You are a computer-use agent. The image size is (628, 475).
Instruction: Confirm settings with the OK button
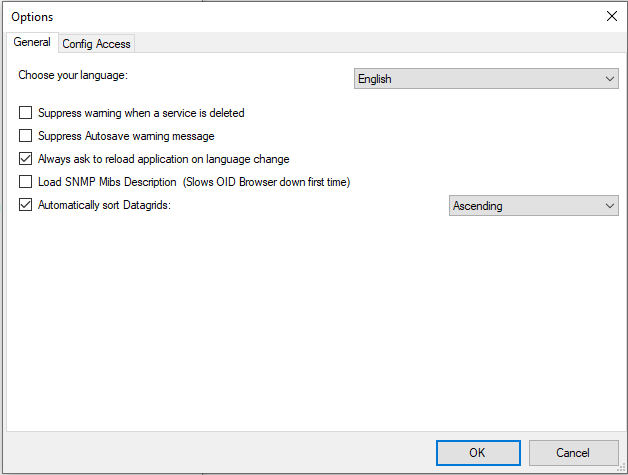[x=478, y=453]
